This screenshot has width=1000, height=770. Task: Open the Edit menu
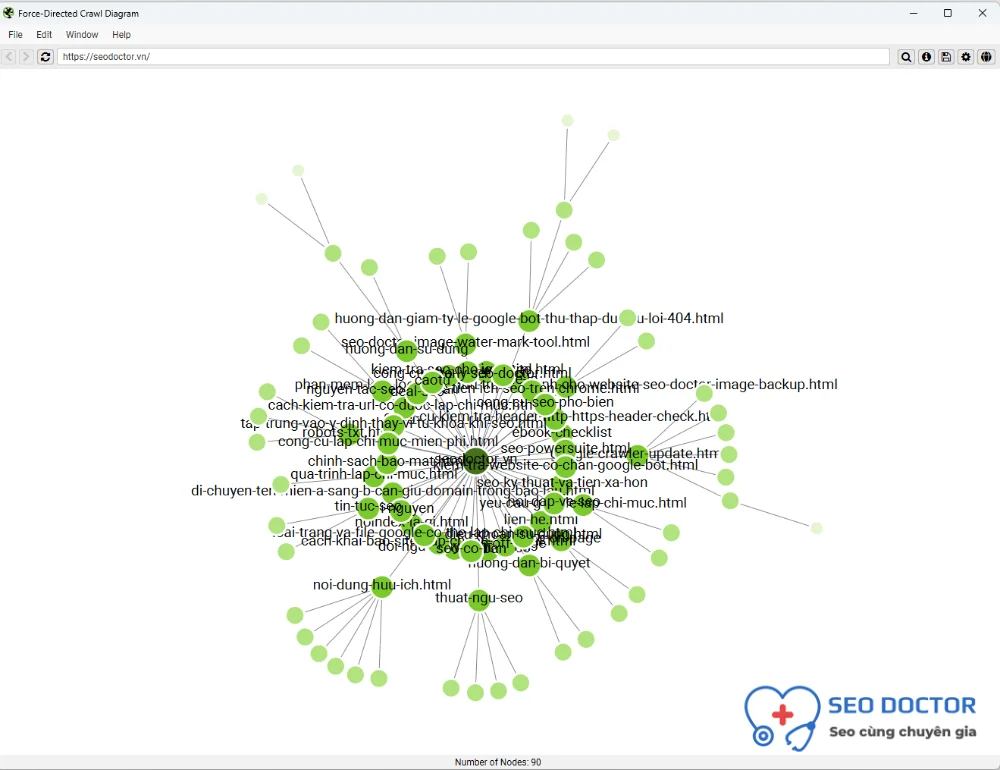coord(44,34)
